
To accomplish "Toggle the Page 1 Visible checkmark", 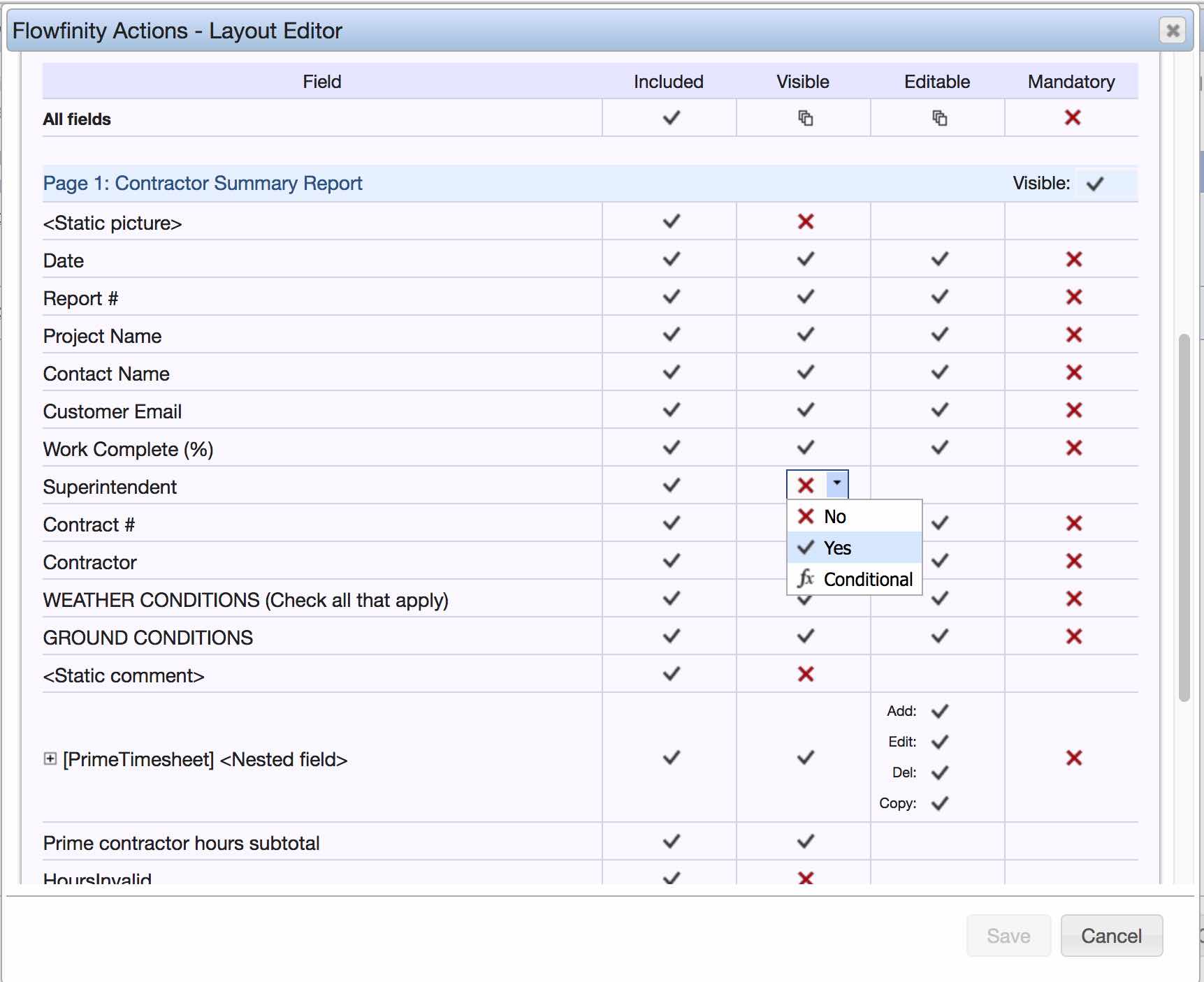I will pyautogui.click(x=1094, y=184).
